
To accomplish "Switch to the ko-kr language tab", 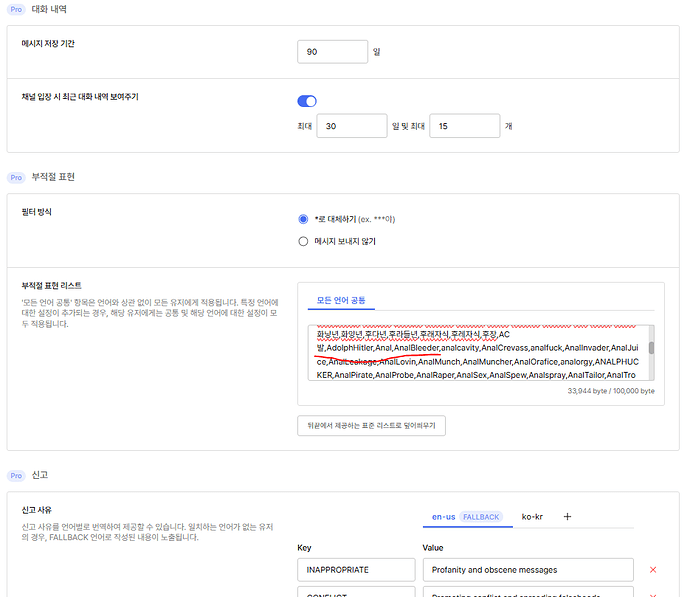I will click(x=532, y=517).
